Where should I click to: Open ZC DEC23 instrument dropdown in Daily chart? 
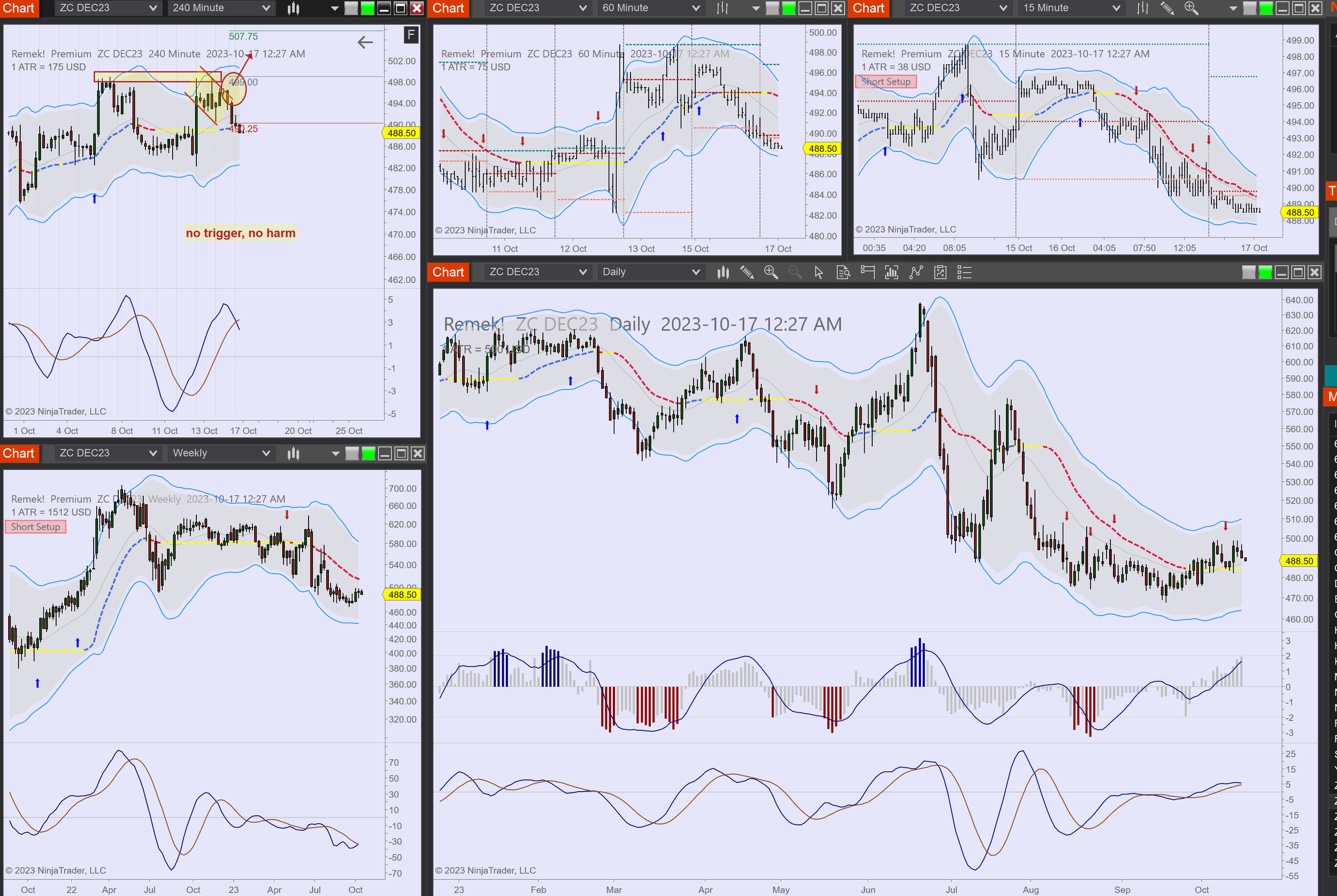537,272
